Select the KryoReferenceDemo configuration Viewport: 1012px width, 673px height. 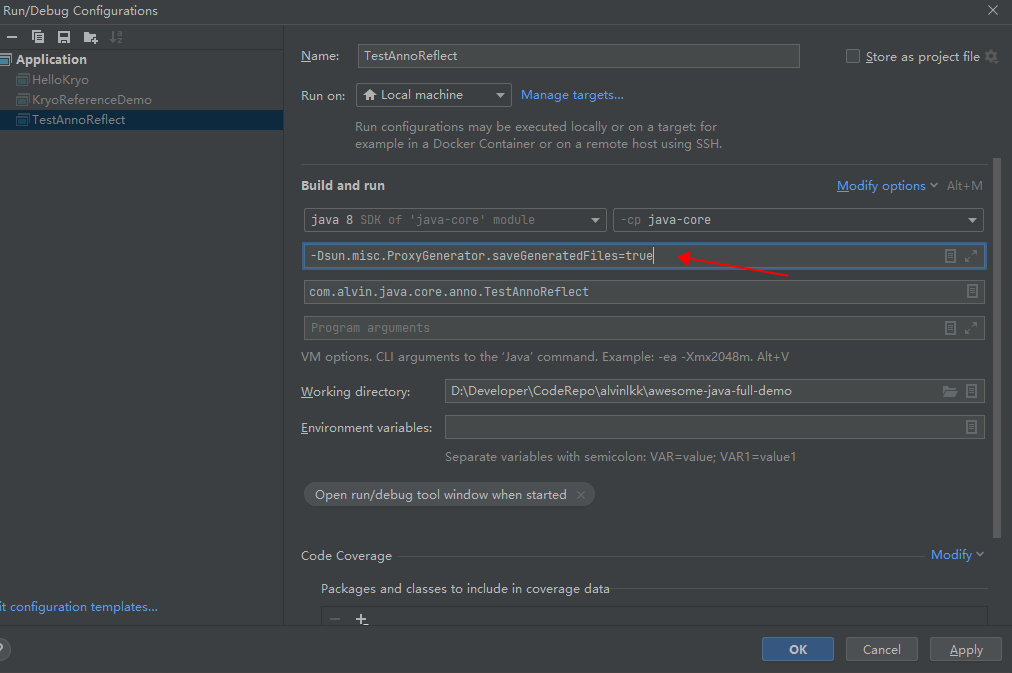pos(92,100)
